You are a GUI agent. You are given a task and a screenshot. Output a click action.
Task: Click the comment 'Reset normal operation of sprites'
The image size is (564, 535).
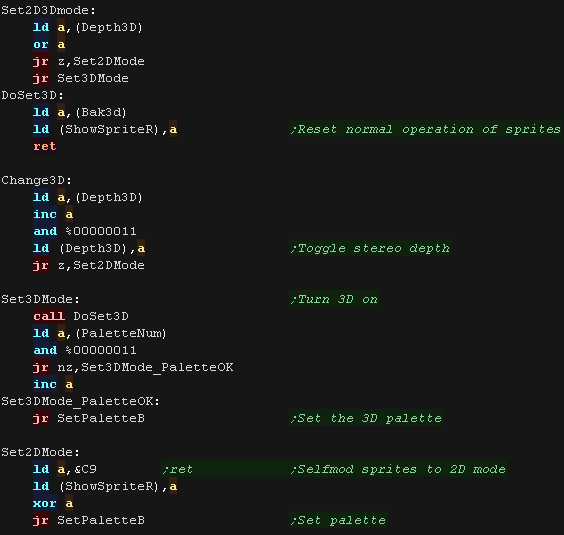[426, 129]
